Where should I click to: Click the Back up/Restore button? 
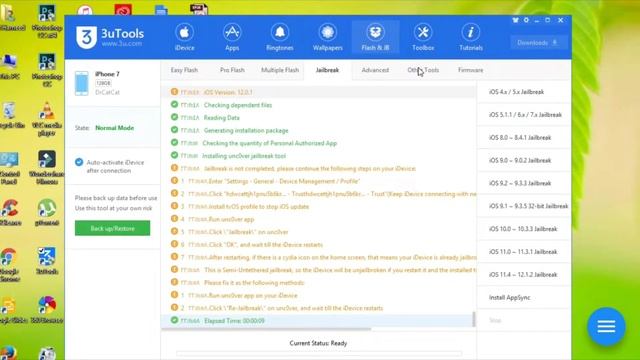(x=112, y=228)
